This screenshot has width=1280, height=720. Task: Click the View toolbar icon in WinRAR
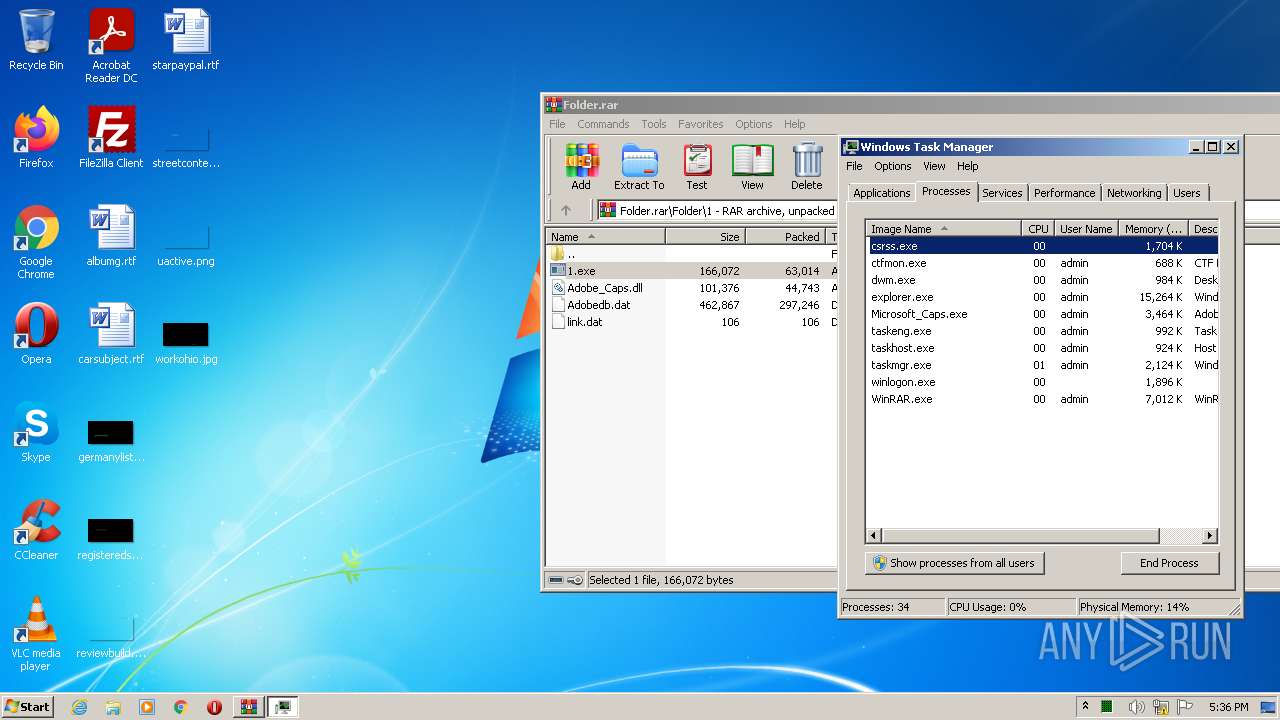coord(752,166)
